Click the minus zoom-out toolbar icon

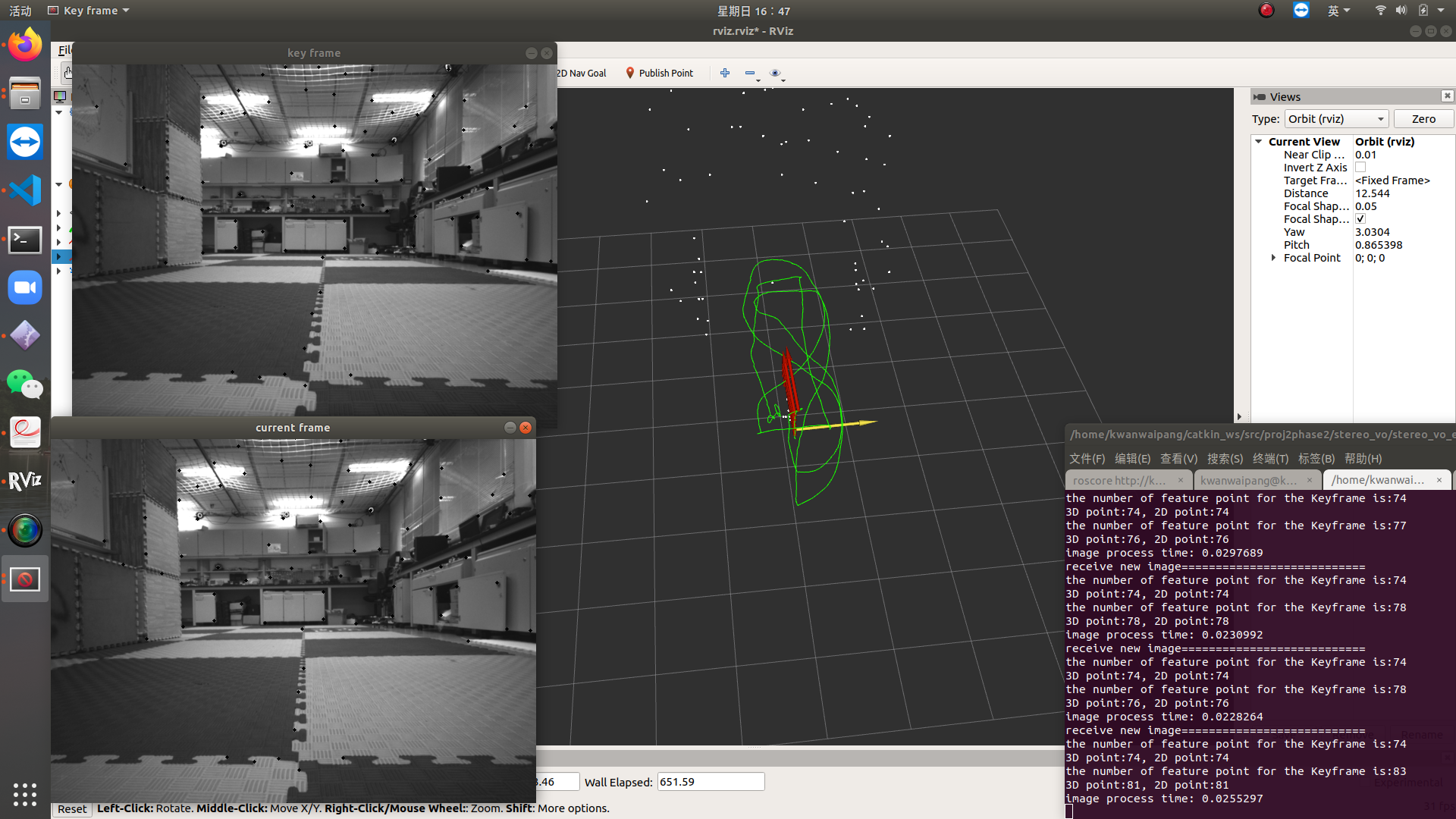(749, 73)
